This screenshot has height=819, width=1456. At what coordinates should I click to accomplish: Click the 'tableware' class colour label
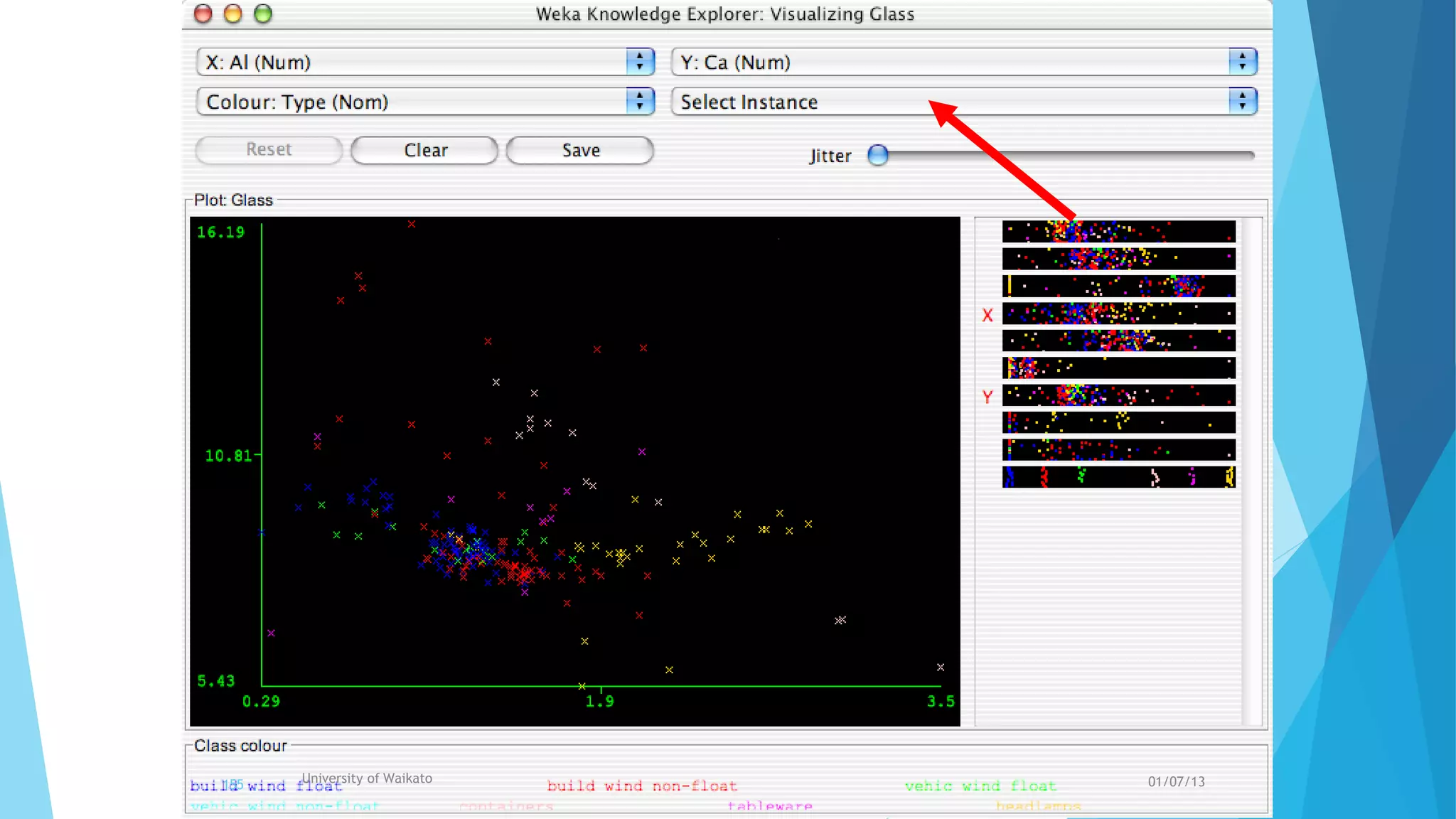[x=769, y=806]
